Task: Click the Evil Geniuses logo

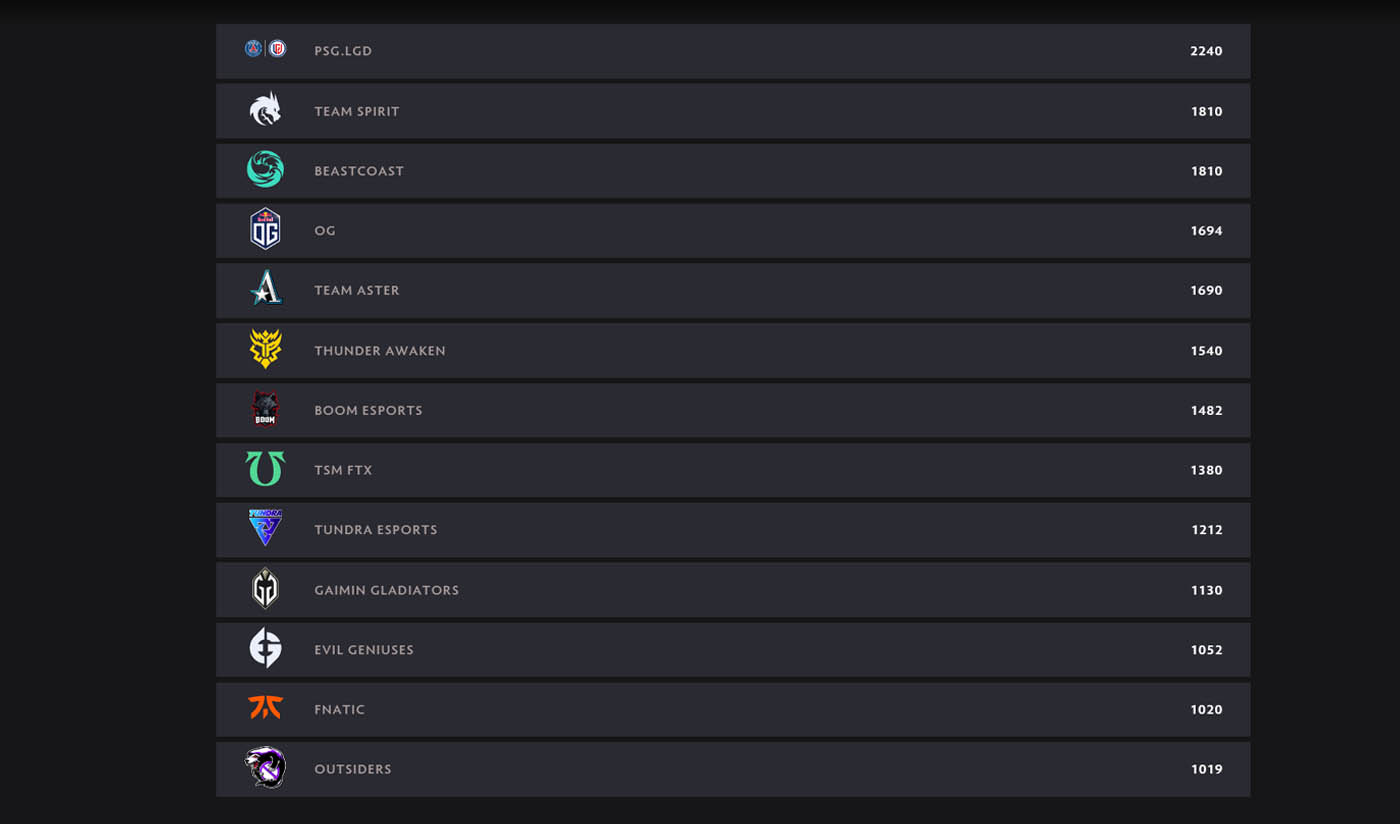Action: 265,648
